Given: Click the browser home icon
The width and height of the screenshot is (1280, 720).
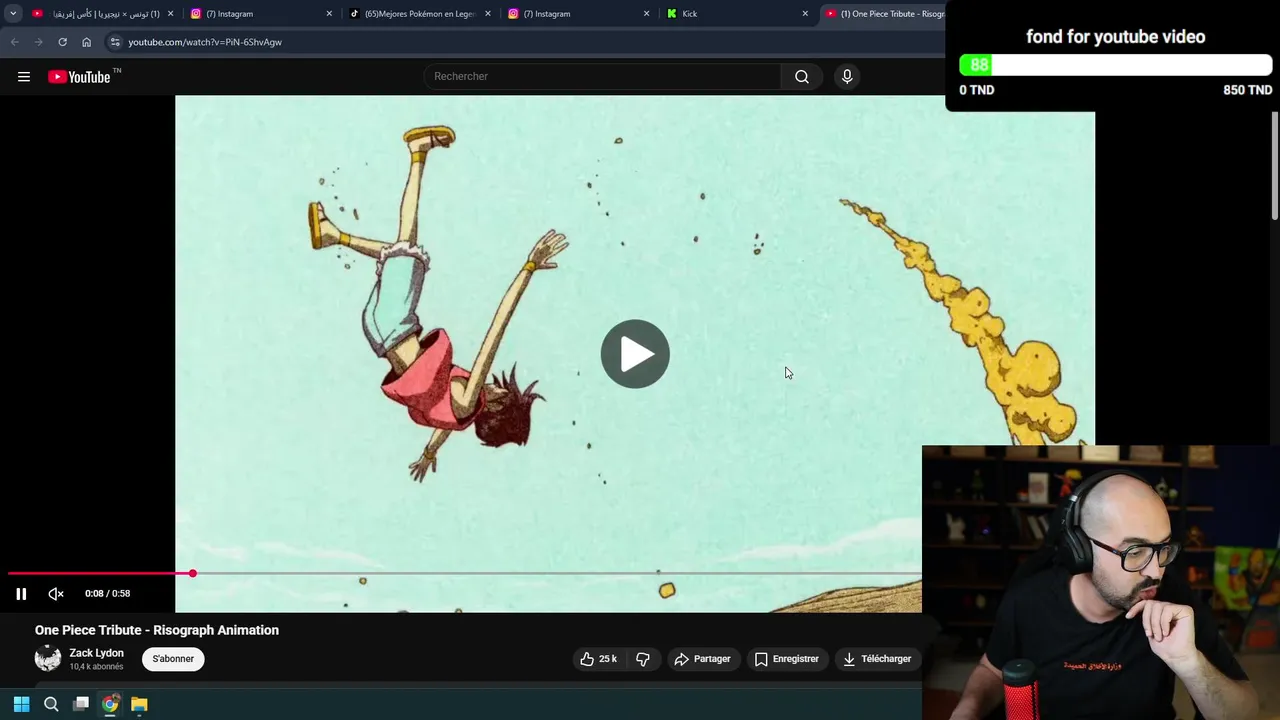Looking at the screenshot, I should [x=86, y=42].
